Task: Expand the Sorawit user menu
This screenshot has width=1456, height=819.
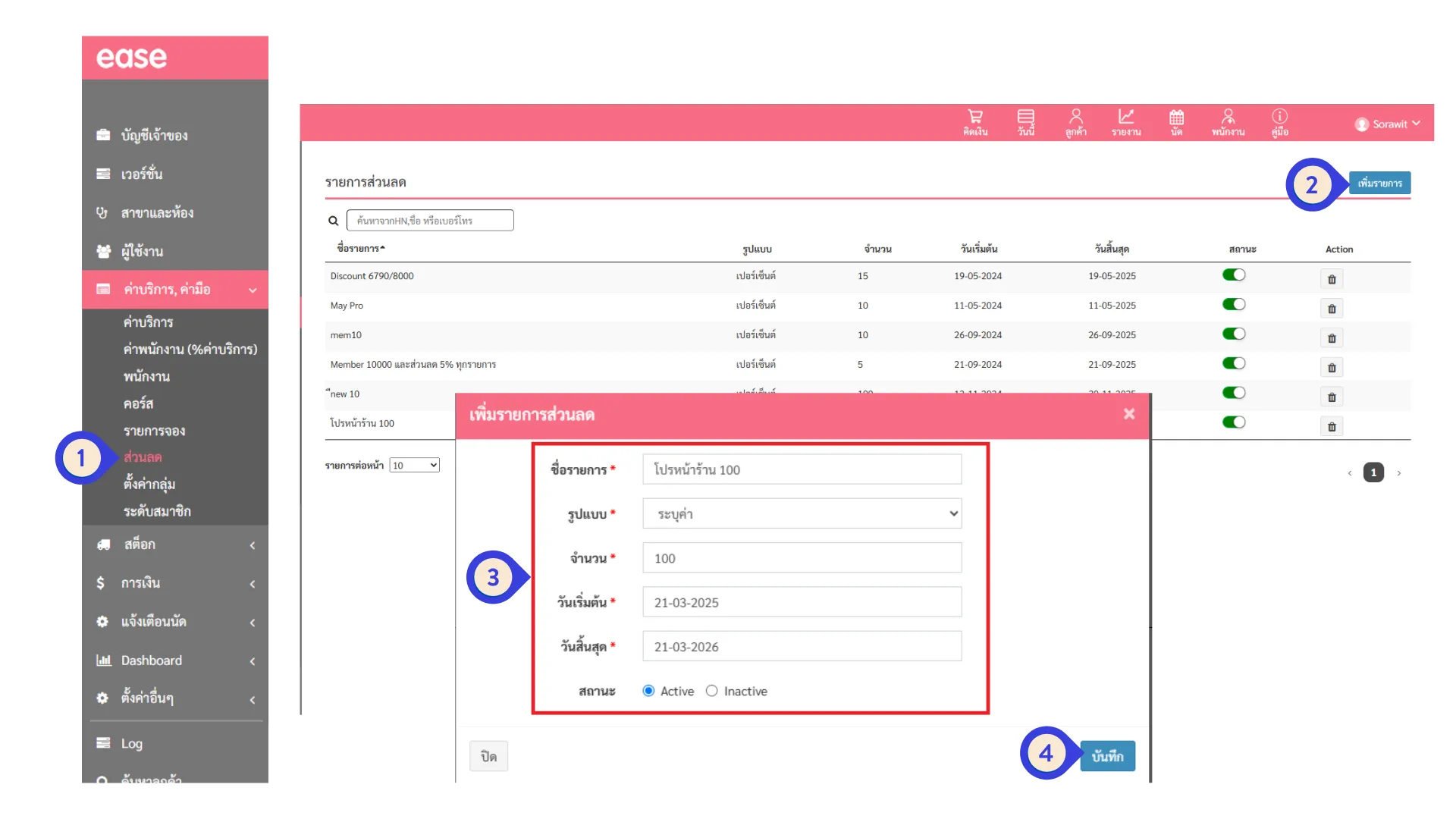Action: [x=1388, y=124]
